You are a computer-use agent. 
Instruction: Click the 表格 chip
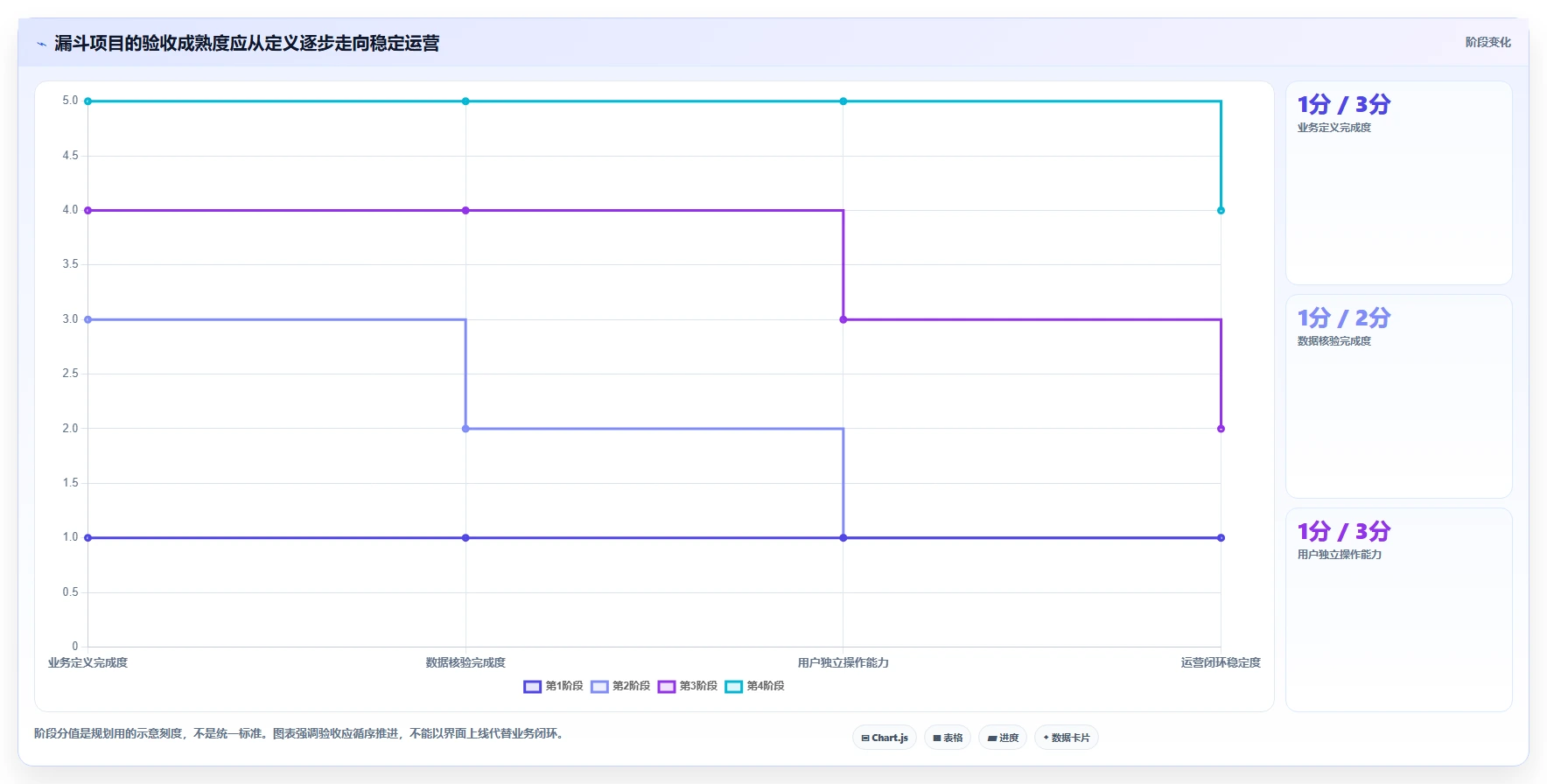tap(948, 738)
